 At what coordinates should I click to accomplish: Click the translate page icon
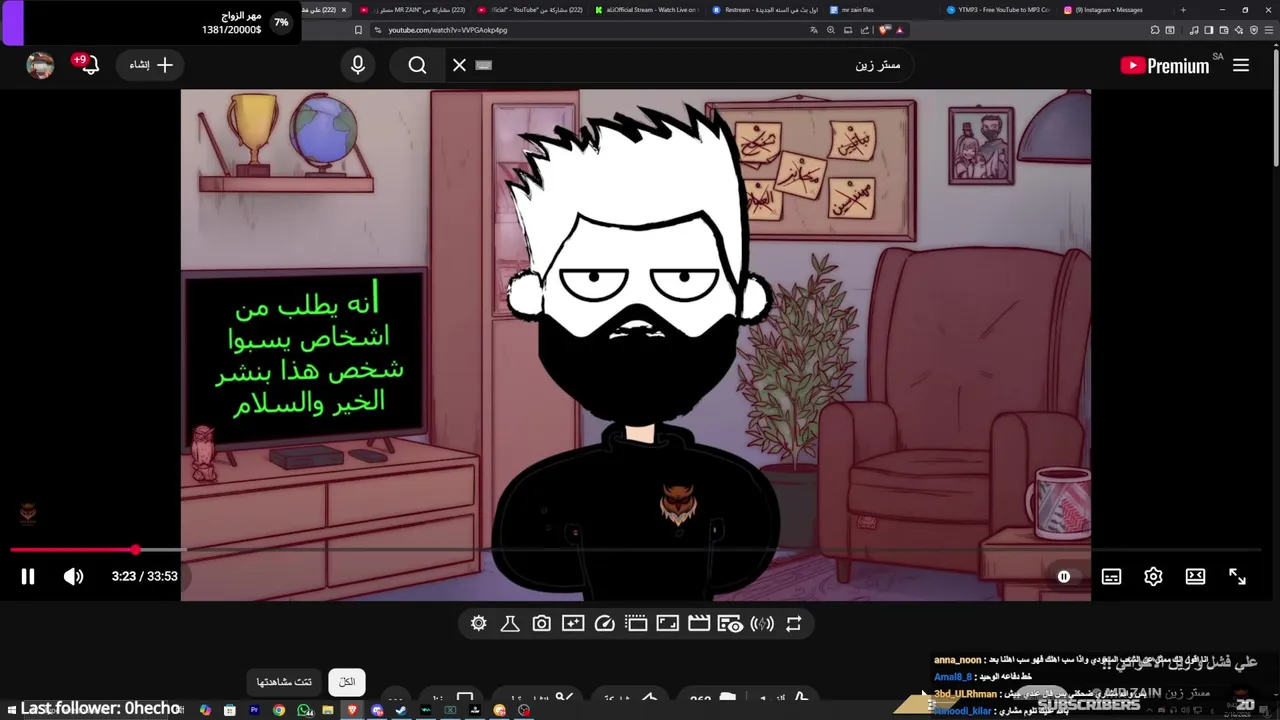(814, 30)
